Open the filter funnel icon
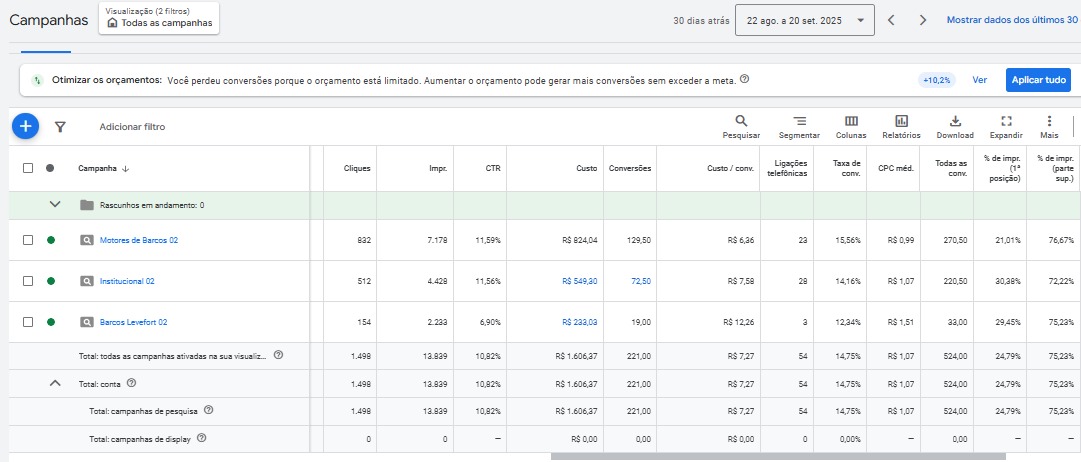Viewport: 1081px width, 462px height. (59, 127)
